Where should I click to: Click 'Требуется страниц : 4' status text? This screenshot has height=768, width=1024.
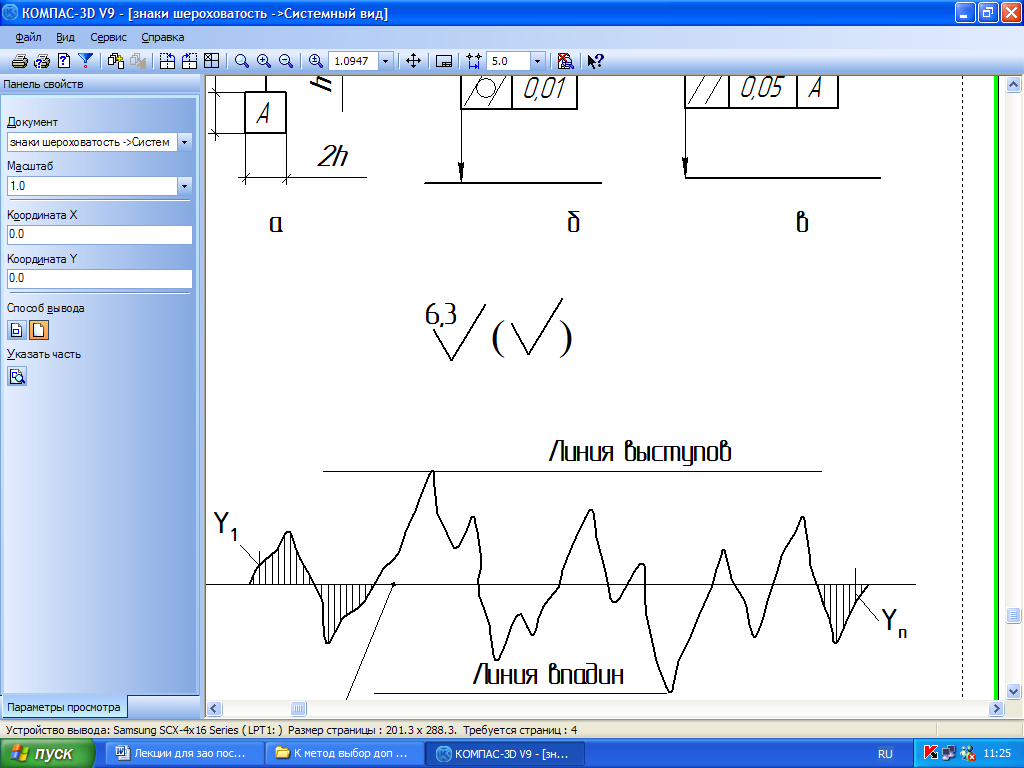click(520, 730)
